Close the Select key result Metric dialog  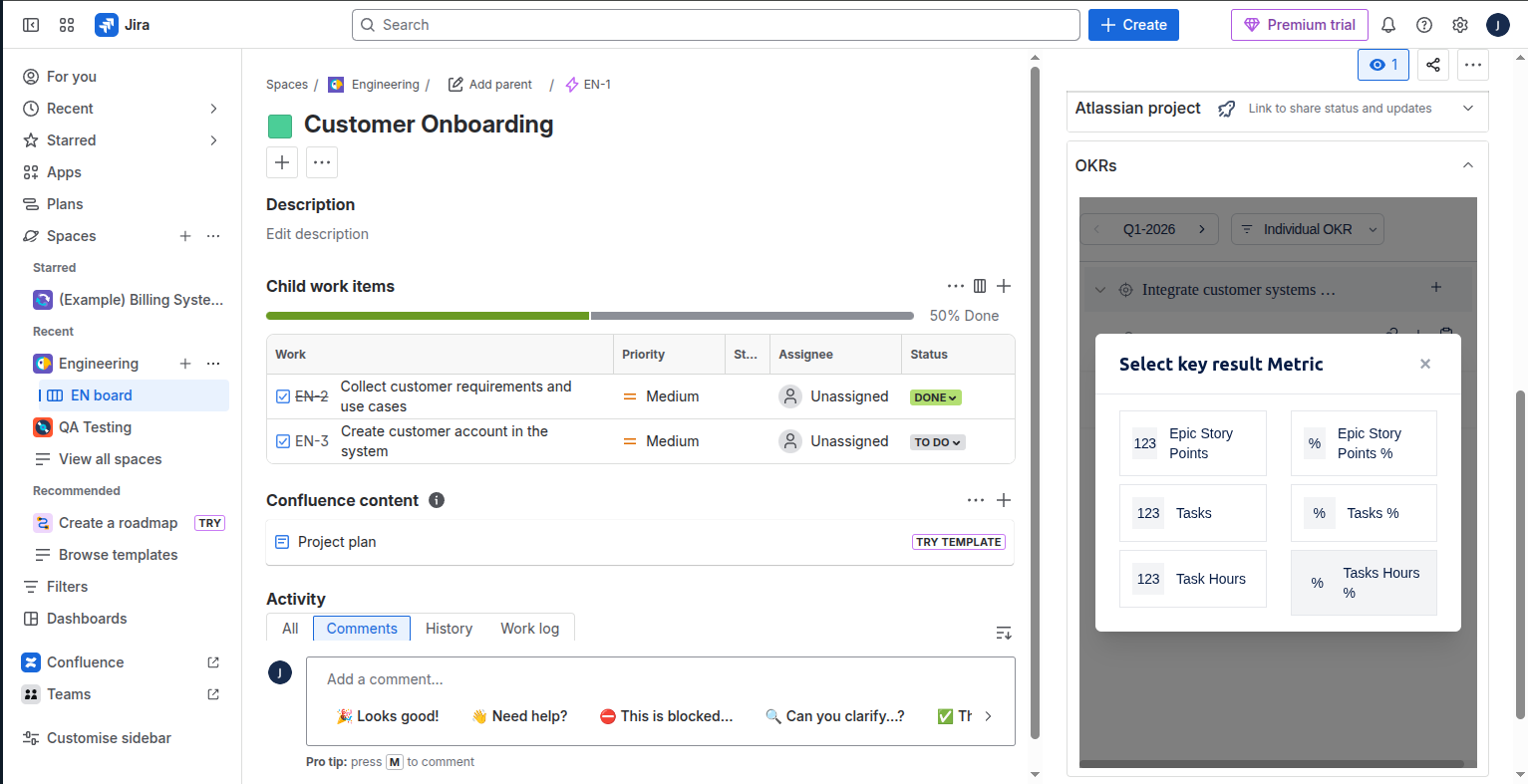[x=1425, y=364]
